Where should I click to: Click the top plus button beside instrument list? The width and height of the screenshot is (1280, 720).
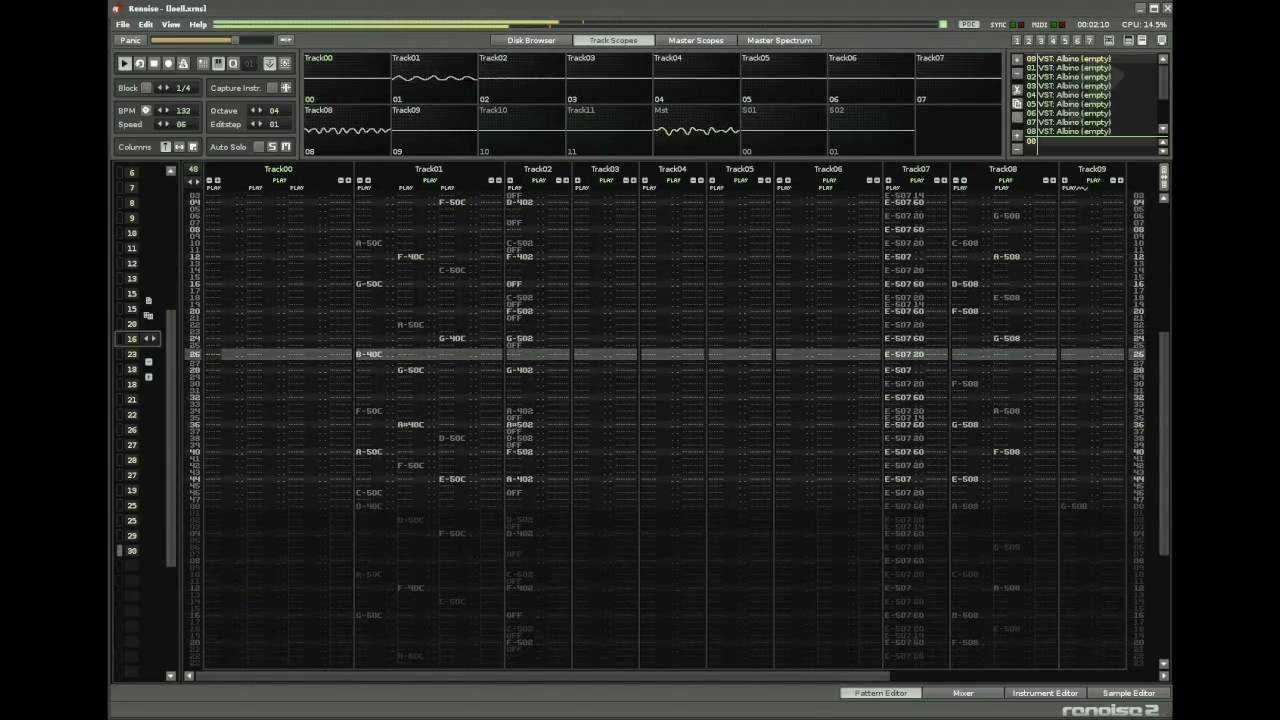click(1017, 59)
